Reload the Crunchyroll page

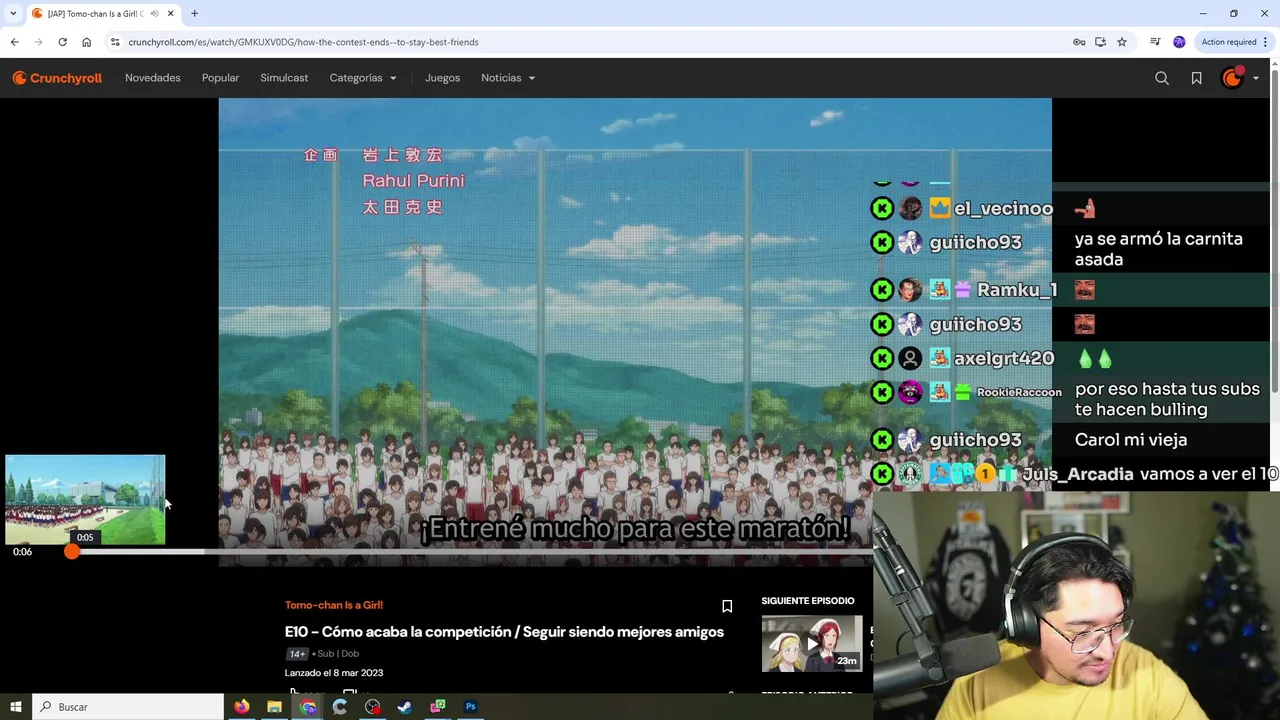[62, 42]
